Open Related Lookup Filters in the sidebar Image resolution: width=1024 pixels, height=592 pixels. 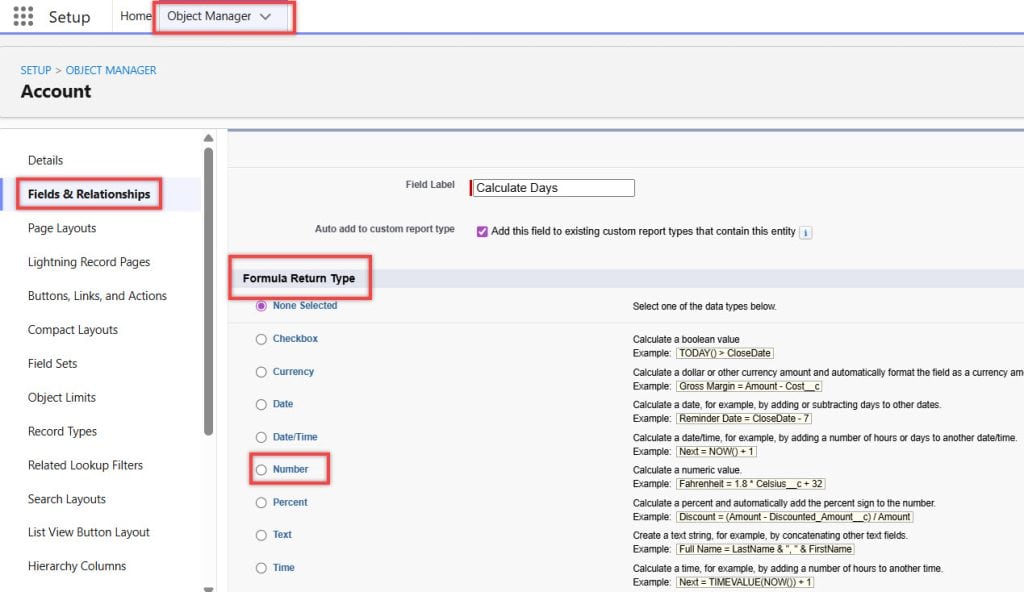click(x=85, y=465)
